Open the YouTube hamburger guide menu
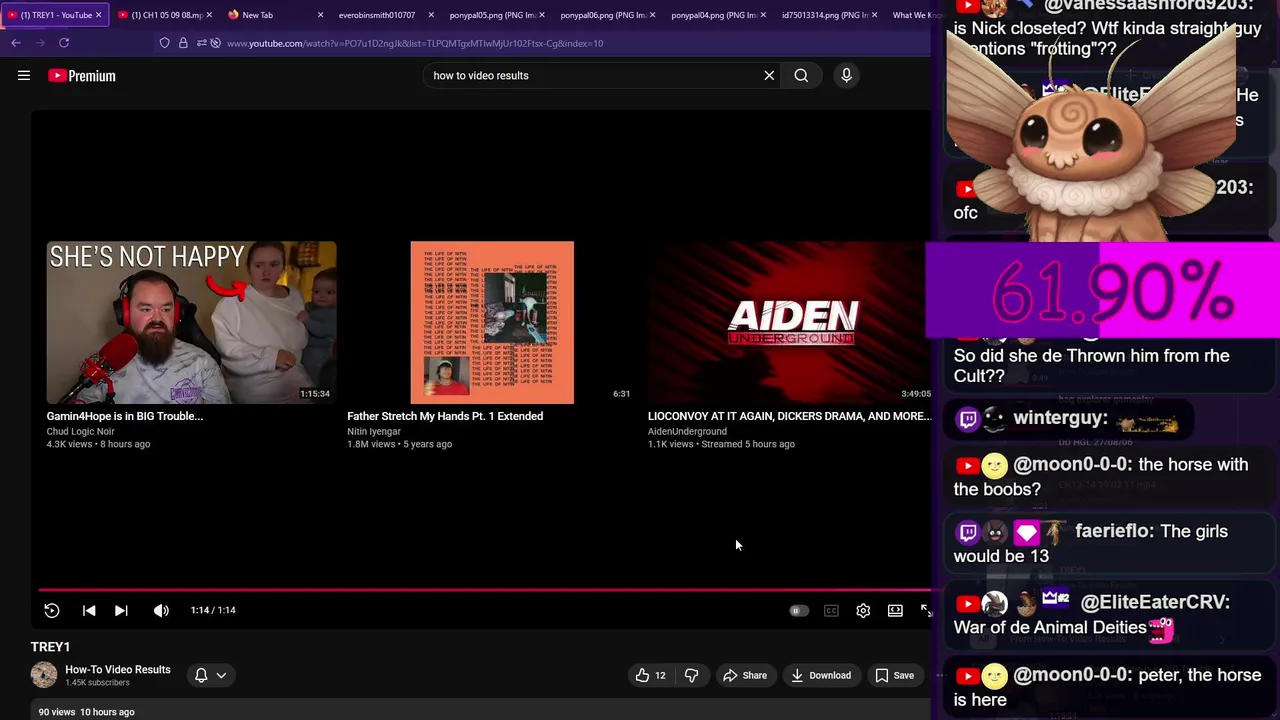Viewport: 1280px width, 720px height. tap(24, 75)
